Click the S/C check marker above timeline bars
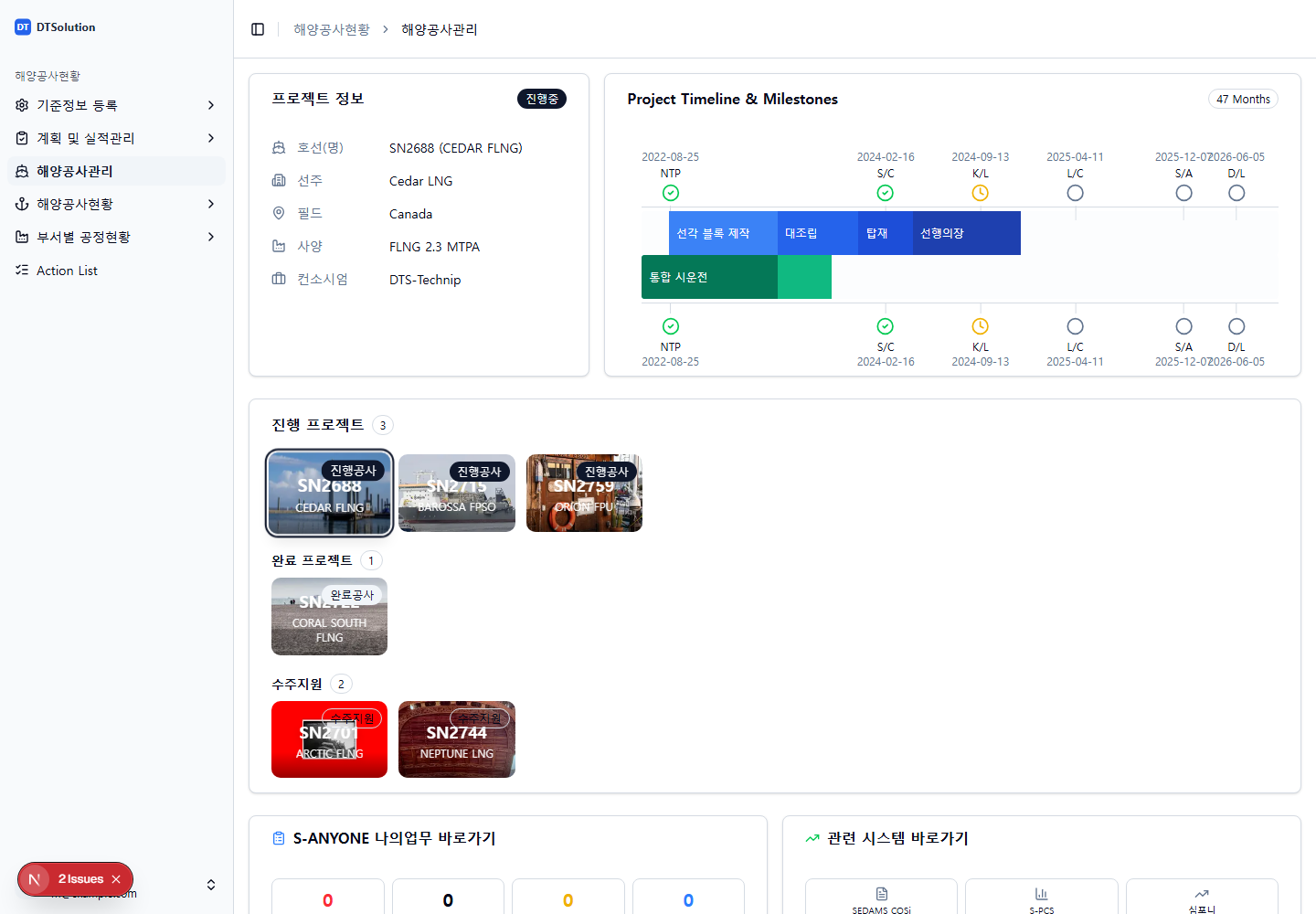The width and height of the screenshot is (1316, 914). [x=886, y=193]
